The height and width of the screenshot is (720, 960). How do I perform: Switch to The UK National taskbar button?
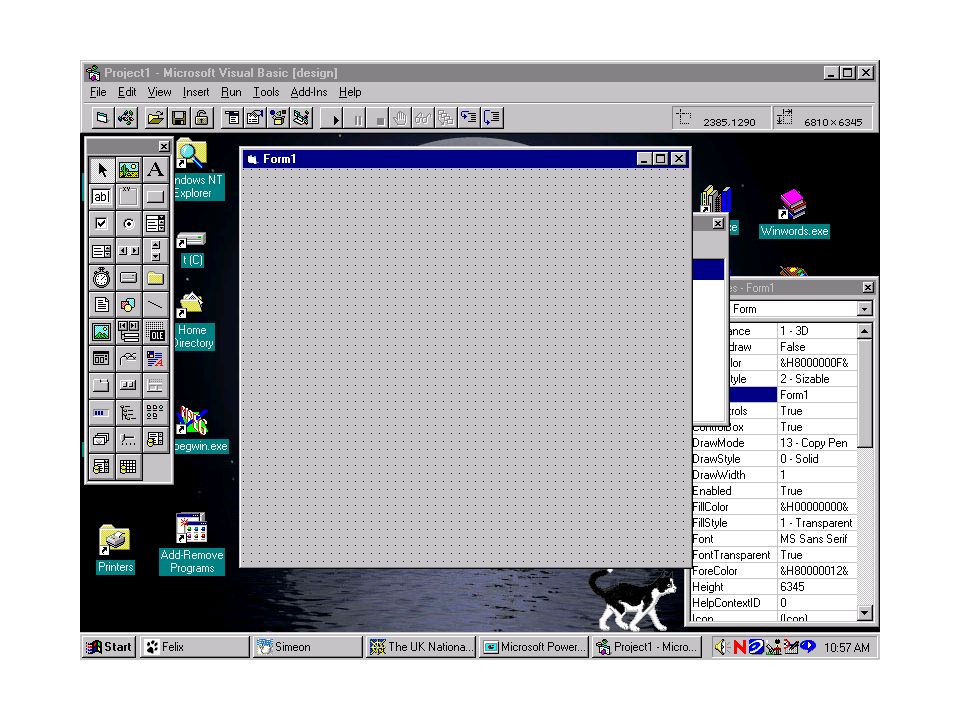click(421, 647)
